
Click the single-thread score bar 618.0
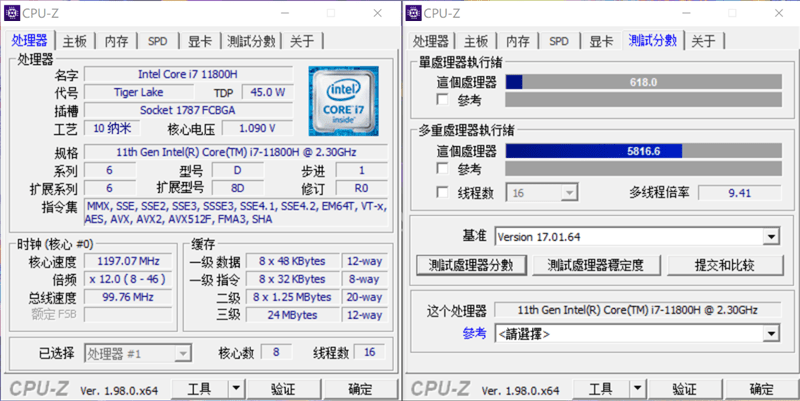tap(643, 82)
